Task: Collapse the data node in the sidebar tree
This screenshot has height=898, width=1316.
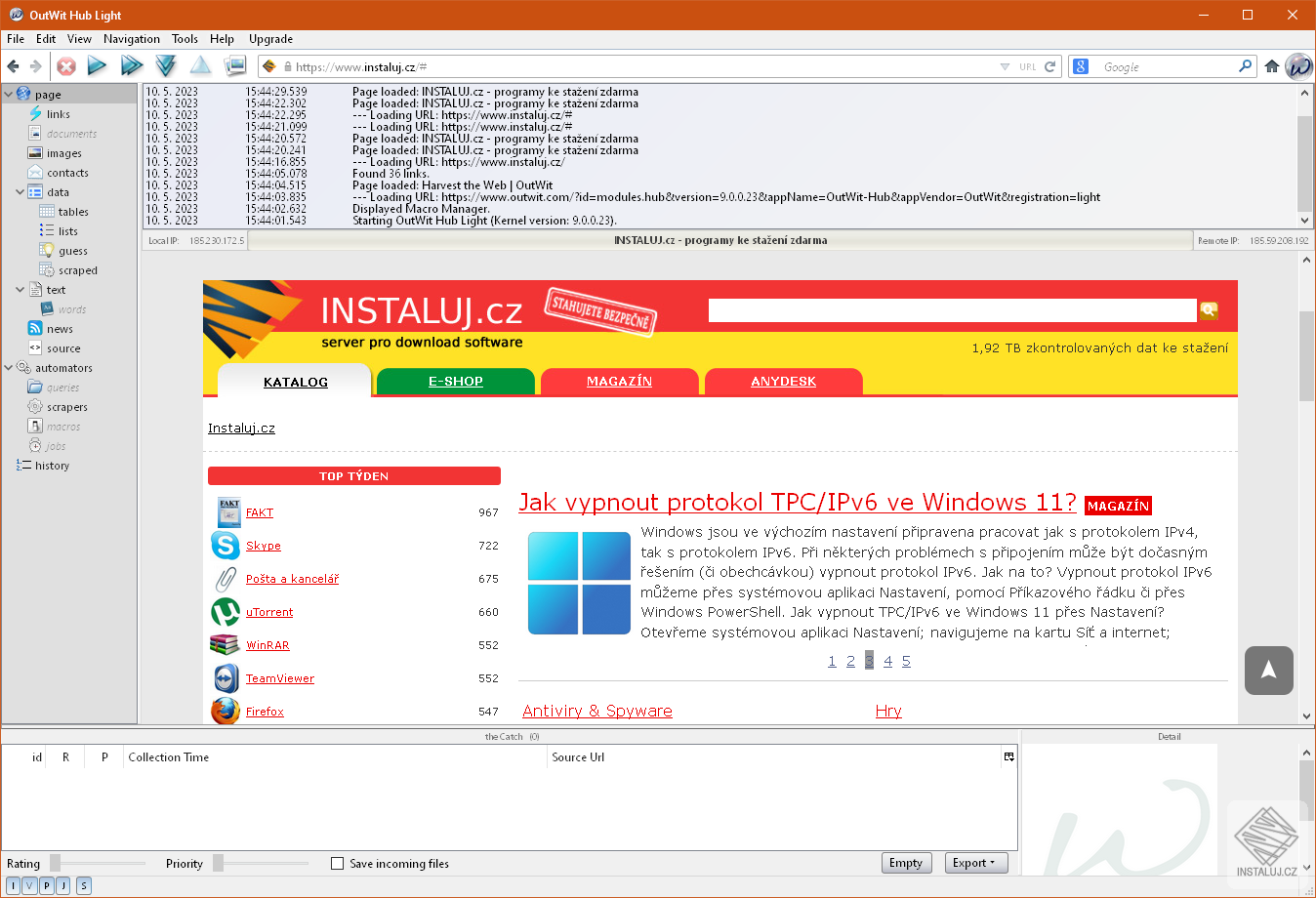Action: point(21,192)
